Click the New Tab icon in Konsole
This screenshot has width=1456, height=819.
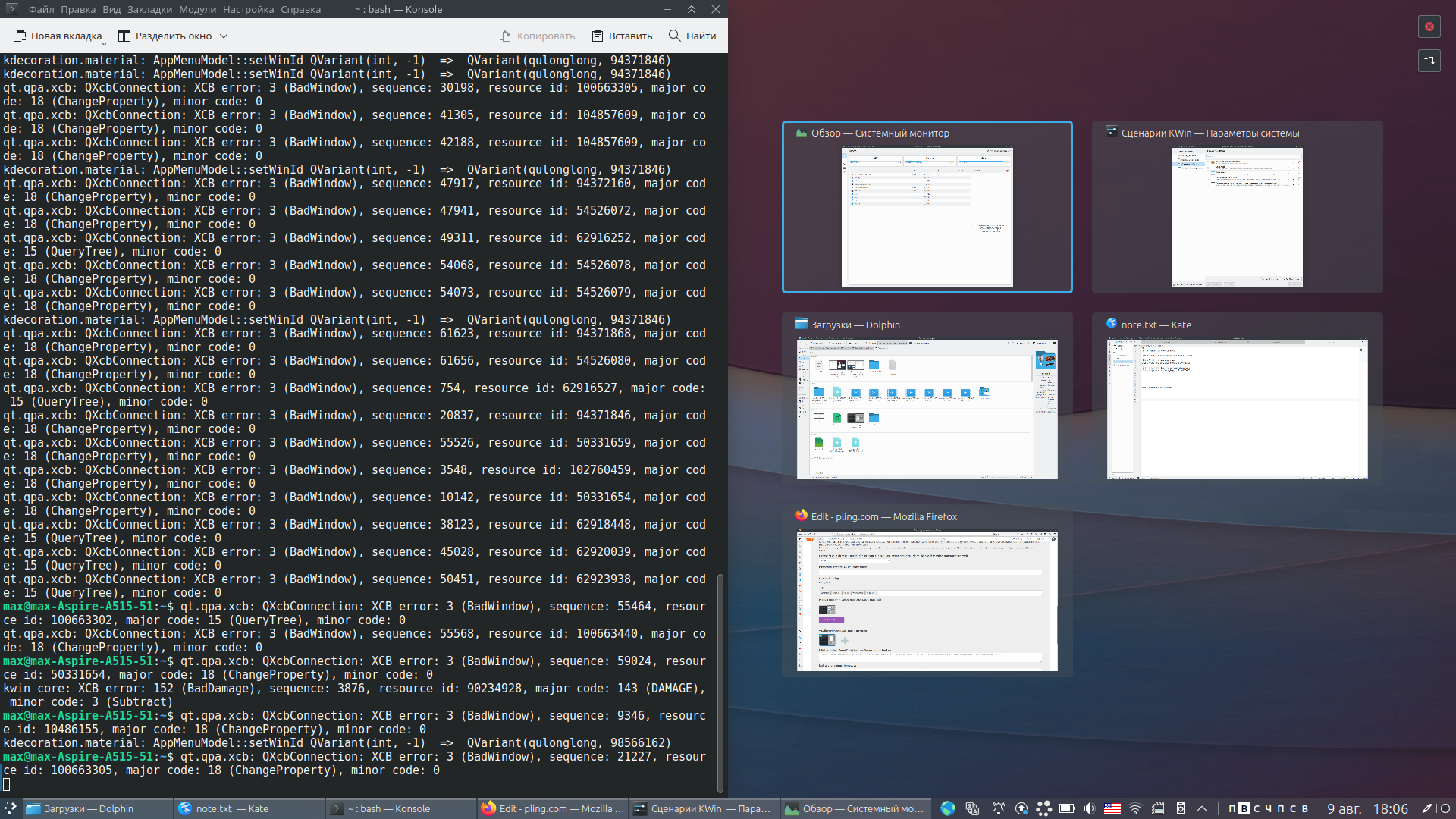[x=20, y=36]
